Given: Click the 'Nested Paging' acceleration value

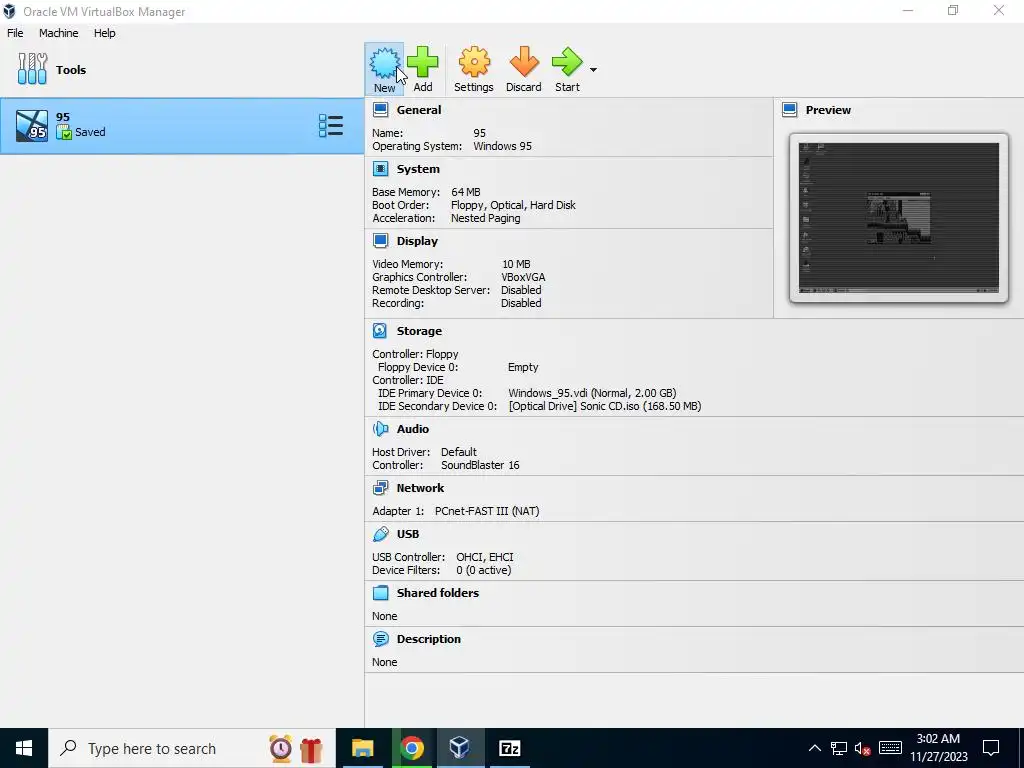Looking at the screenshot, I should (x=485, y=218).
